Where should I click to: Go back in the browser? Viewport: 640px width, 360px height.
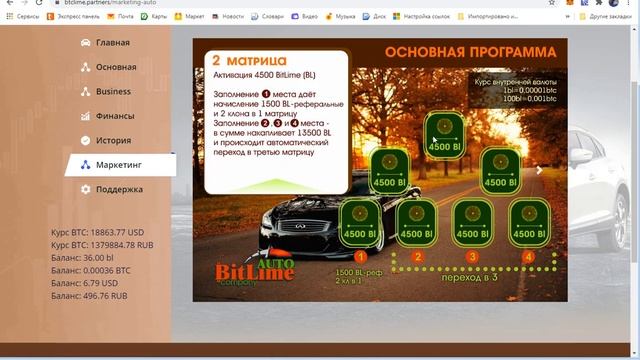click(x=10, y=2)
